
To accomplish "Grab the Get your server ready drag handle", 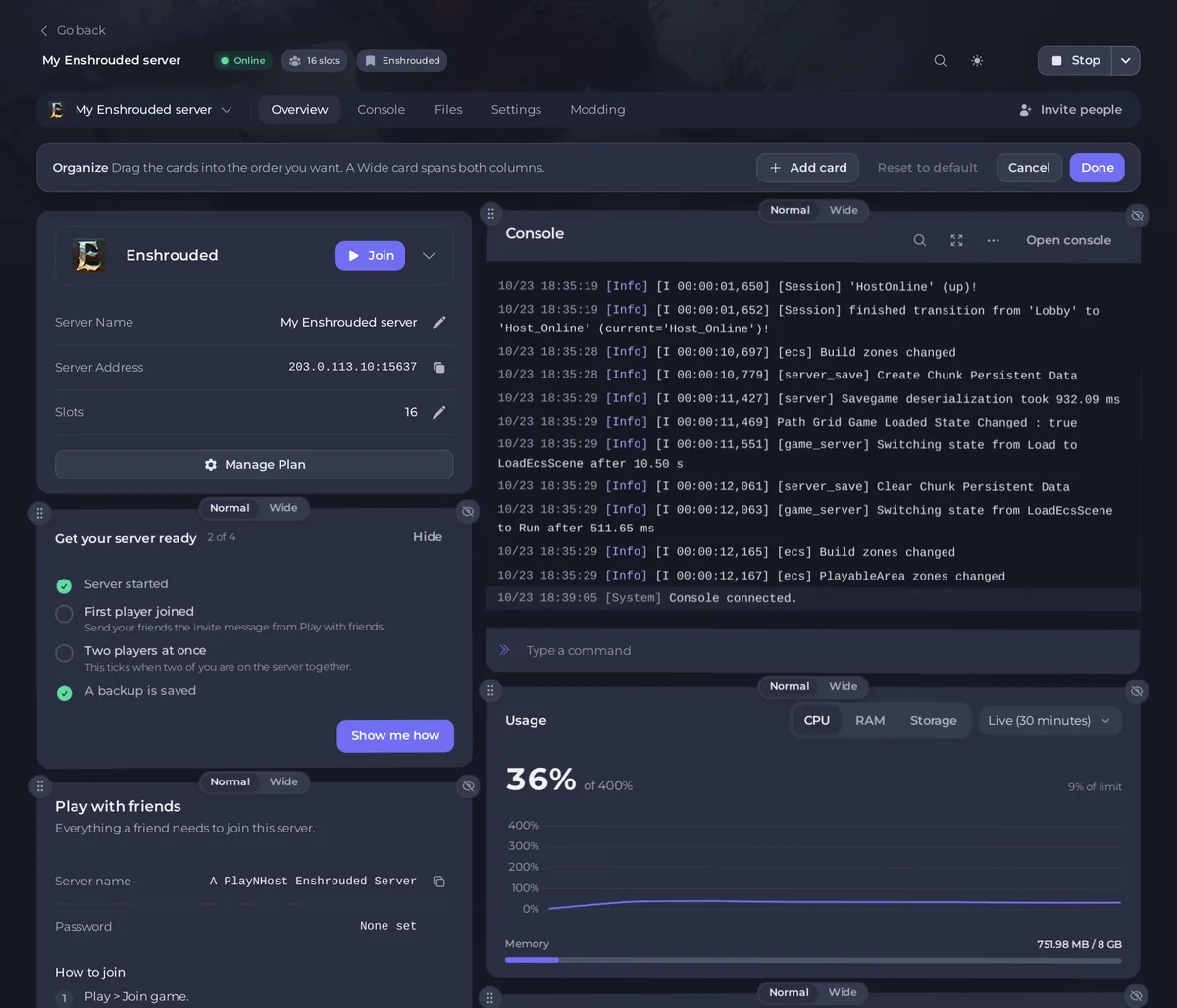I will (40, 513).
